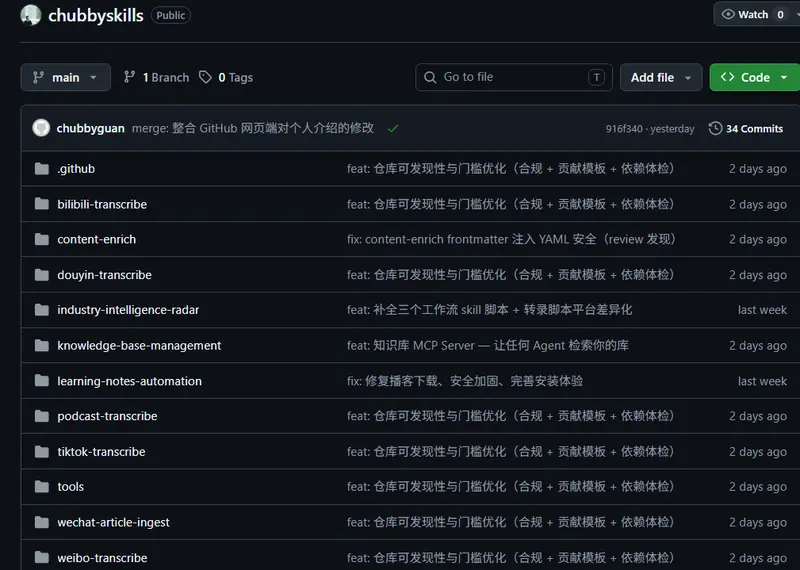The image size is (800, 570).
Task: Click the folder icon for wechat-article-ingest
Action: [42, 522]
